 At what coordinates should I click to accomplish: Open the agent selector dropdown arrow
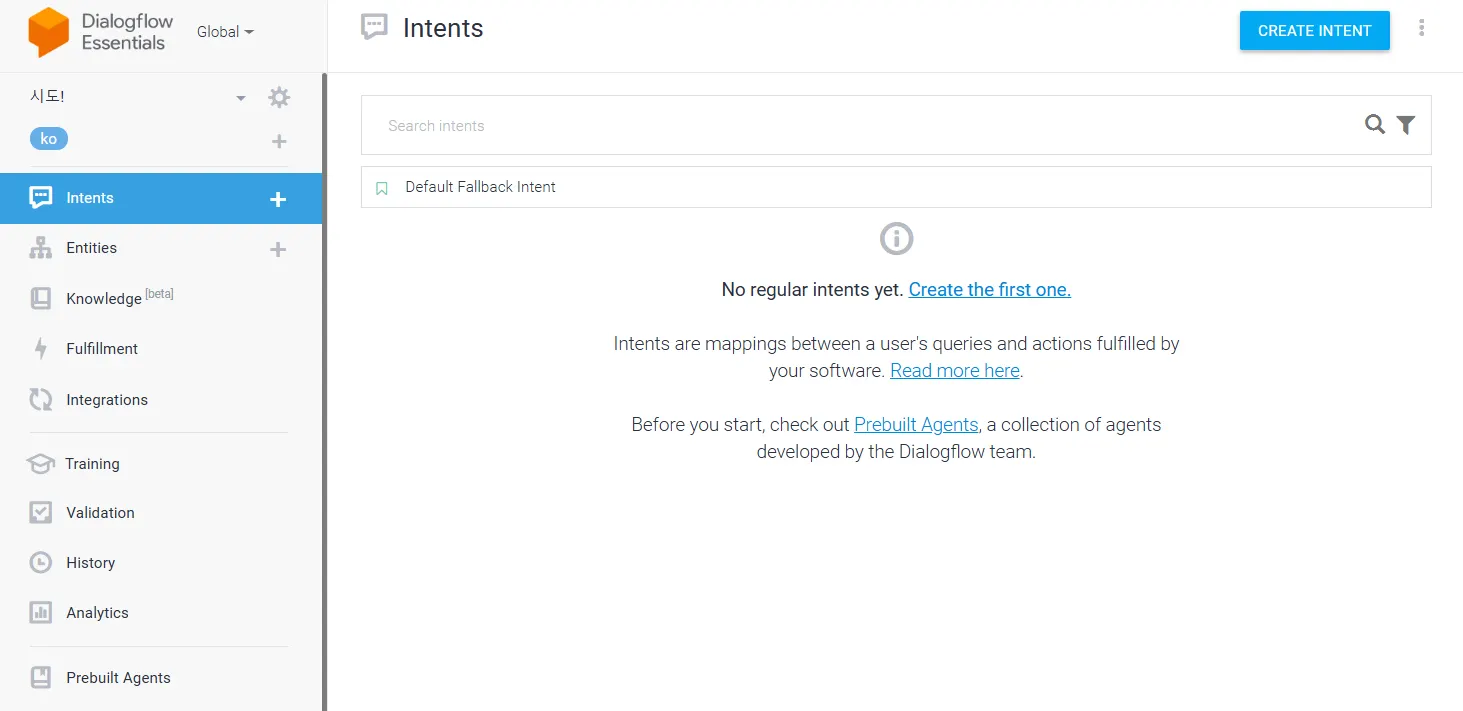(x=240, y=98)
